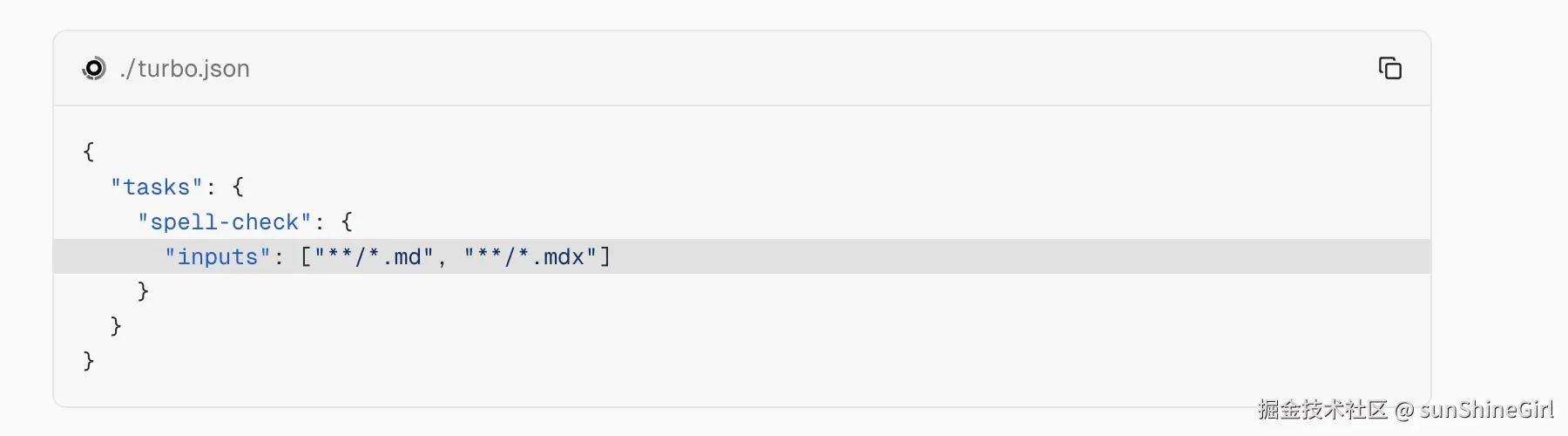Click the opening square bracket of inputs
This screenshot has width=1568, height=436.
[x=306, y=256]
